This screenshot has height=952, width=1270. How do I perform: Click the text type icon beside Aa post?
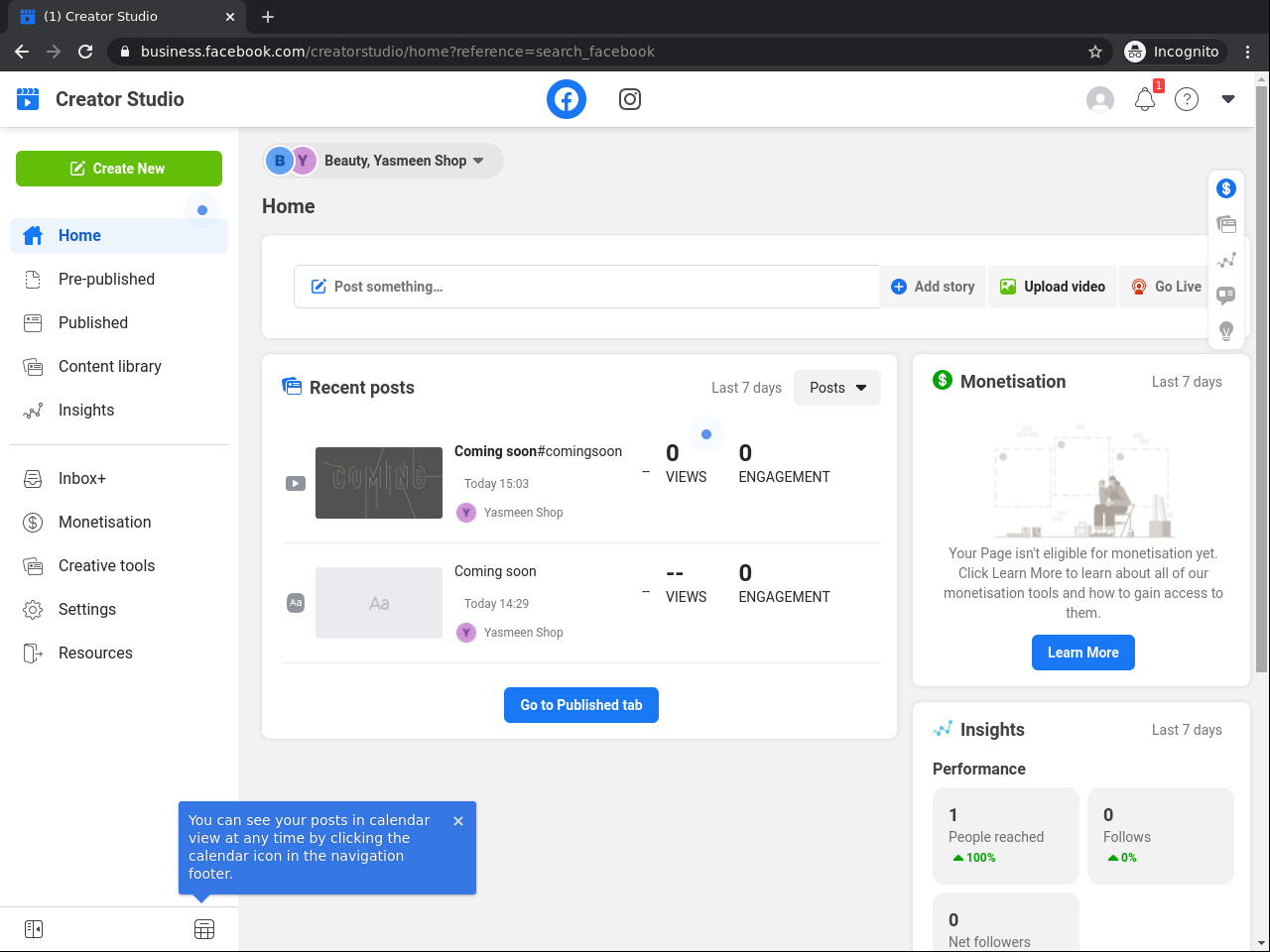coord(296,603)
